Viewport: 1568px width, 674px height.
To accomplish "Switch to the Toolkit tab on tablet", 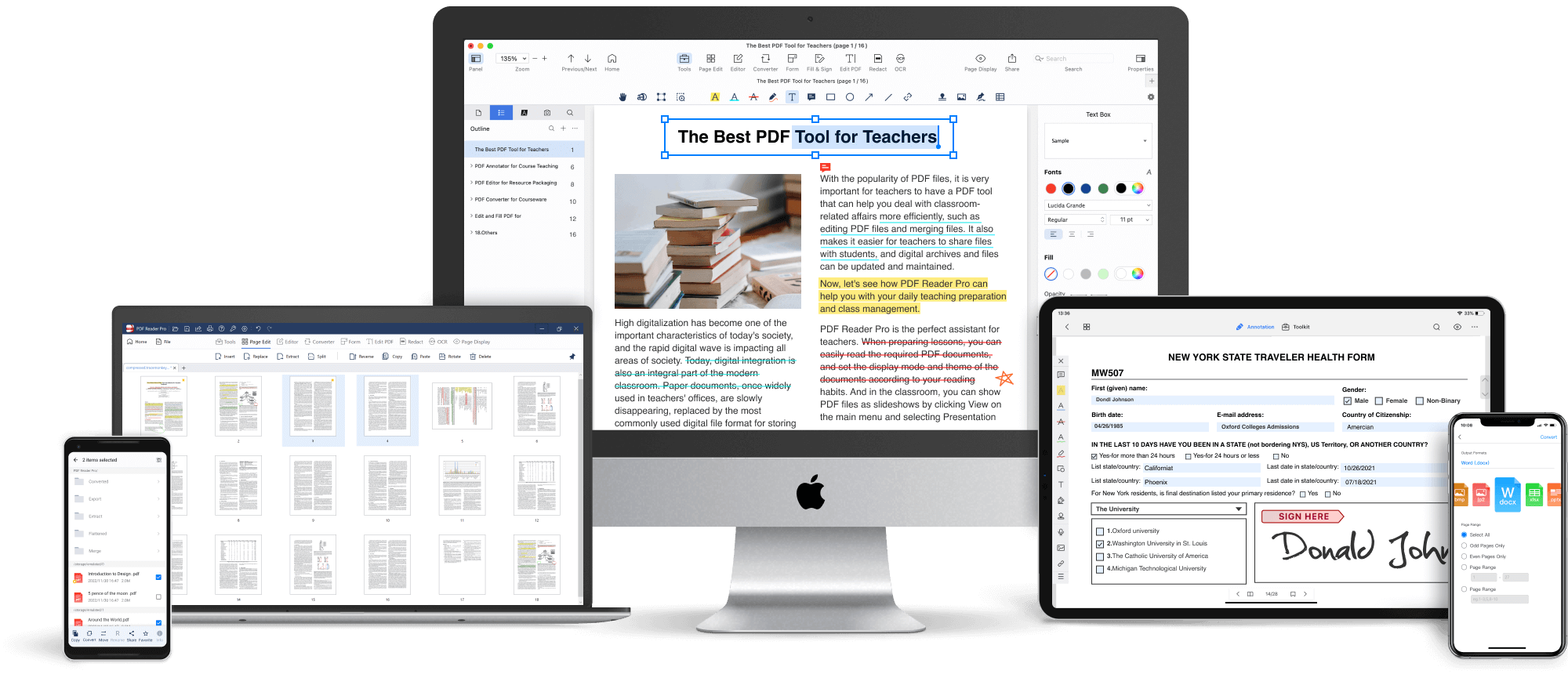I will (1296, 327).
